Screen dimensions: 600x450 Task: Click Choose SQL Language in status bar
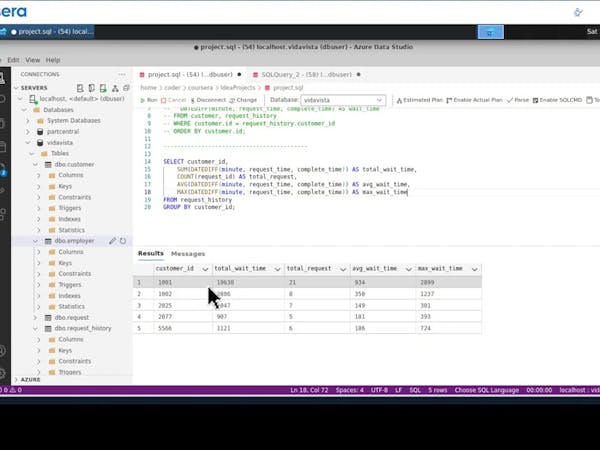click(x=487, y=390)
